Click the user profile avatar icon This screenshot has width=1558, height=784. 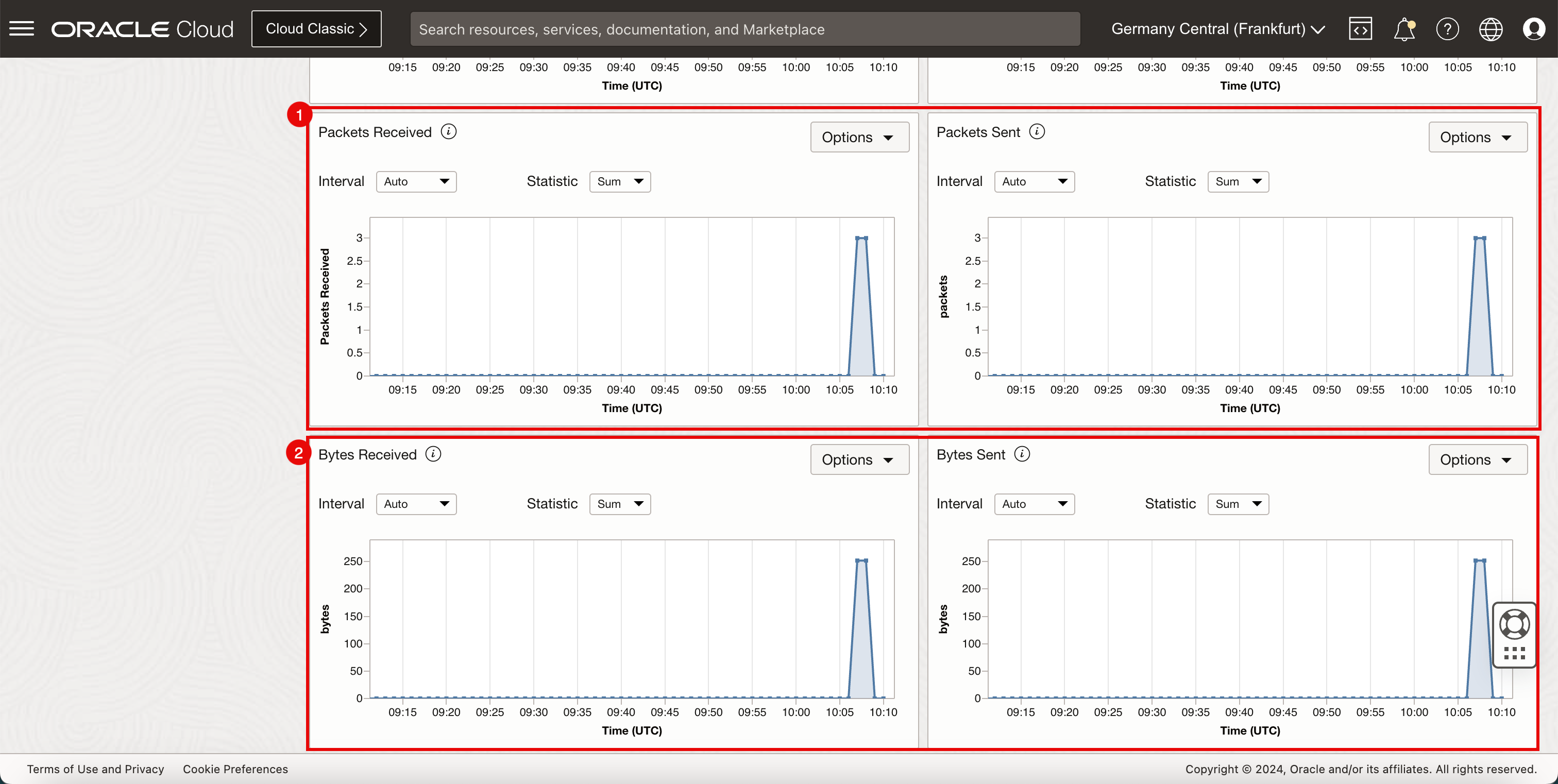[1534, 28]
